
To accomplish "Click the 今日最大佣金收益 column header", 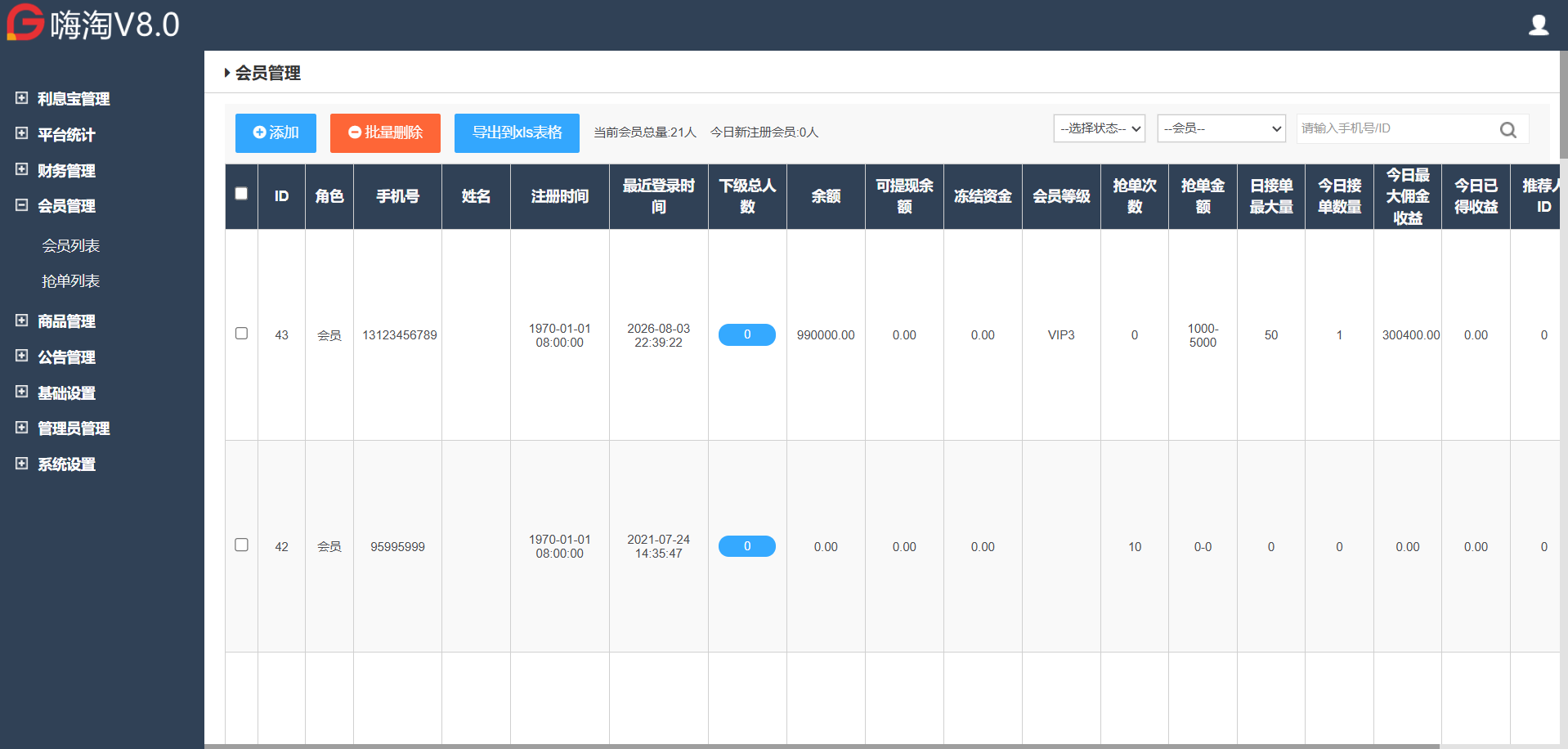I will 1408,196.
